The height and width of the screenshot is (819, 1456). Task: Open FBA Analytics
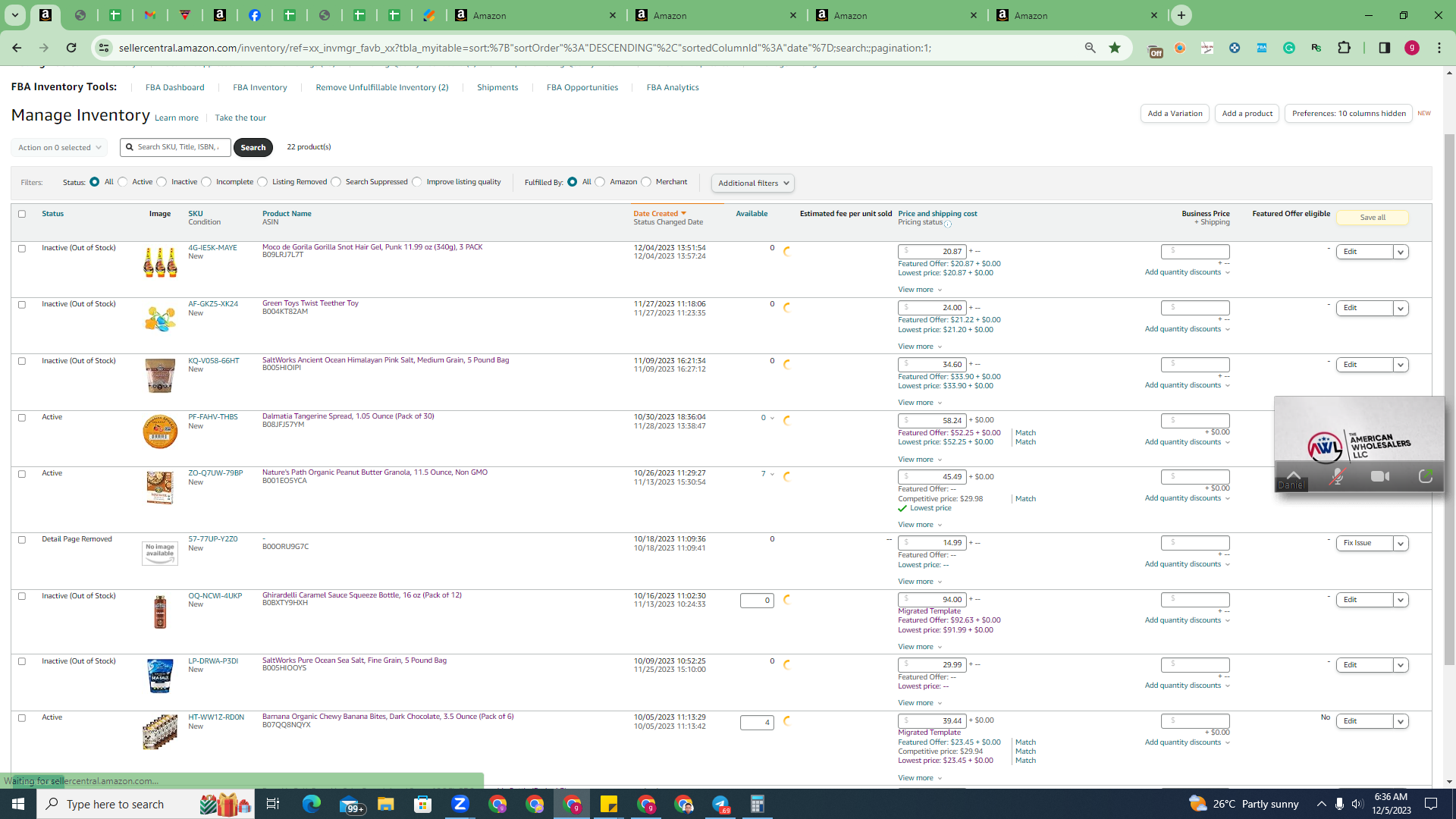click(673, 87)
